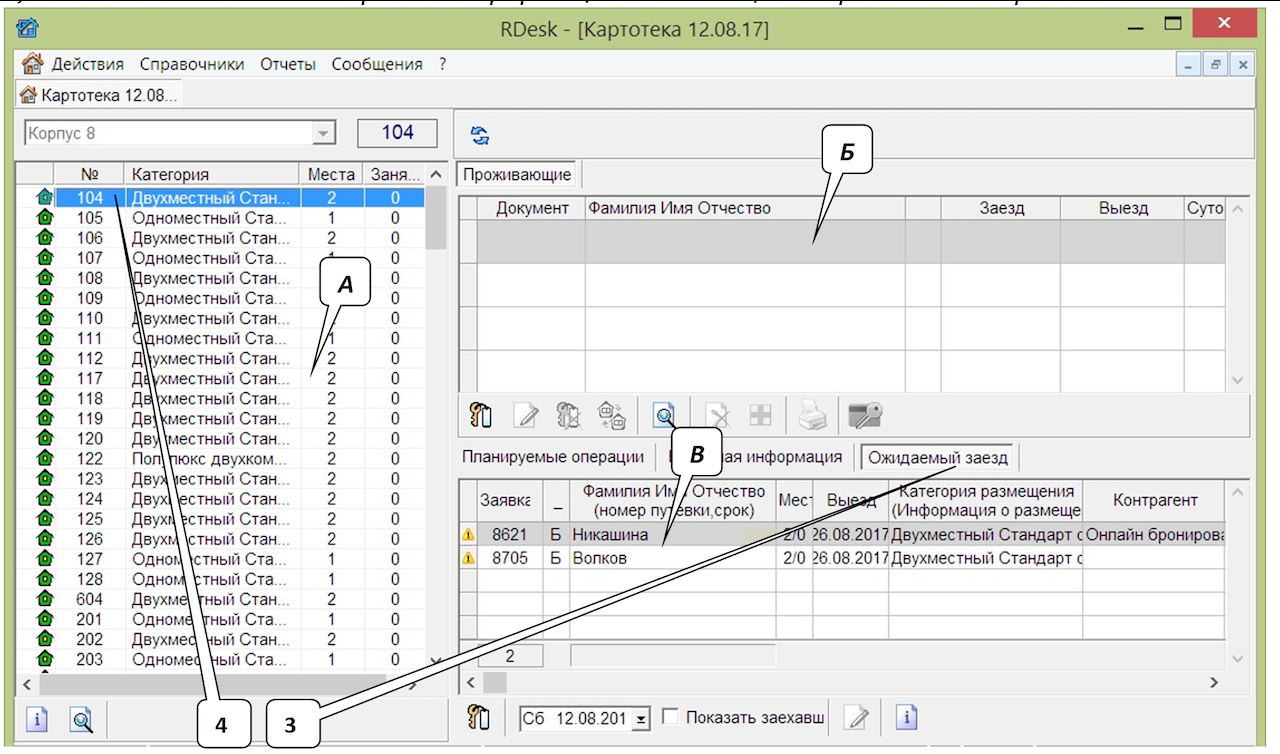Select room 105 in the room list

[x=90, y=218]
